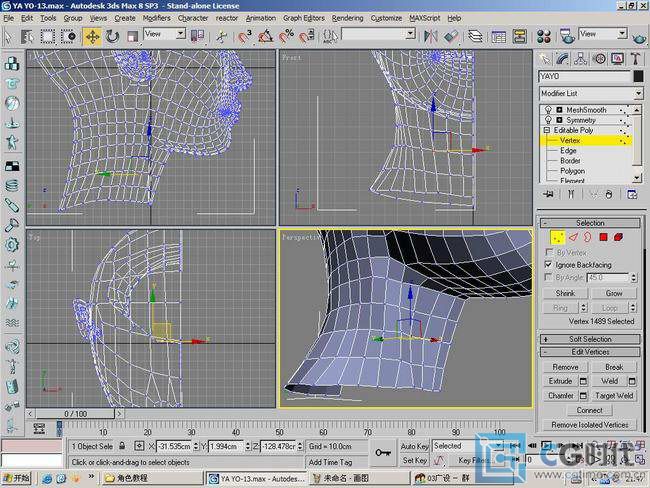Toggle 3D Snaps icon

[x=245, y=36]
